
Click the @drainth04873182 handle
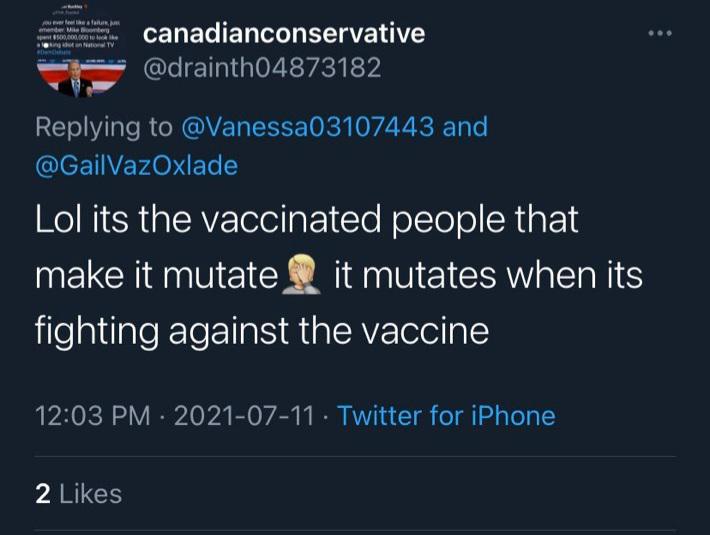point(262,70)
